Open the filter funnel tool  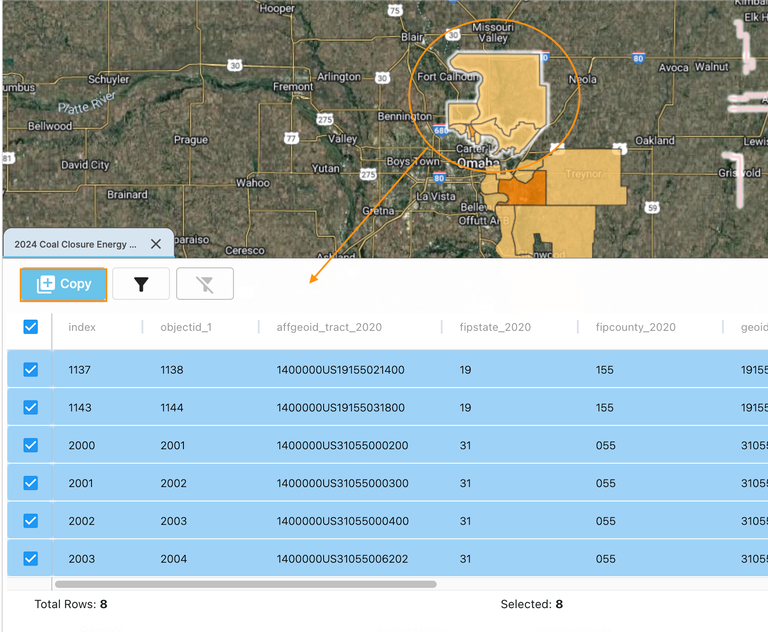(x=141, y=284)
